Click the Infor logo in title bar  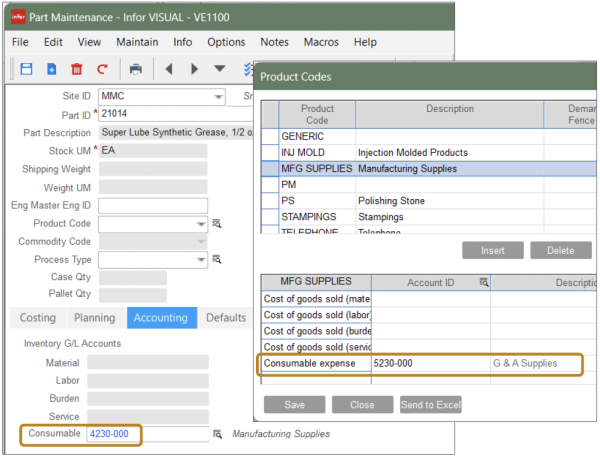(18, 17)
